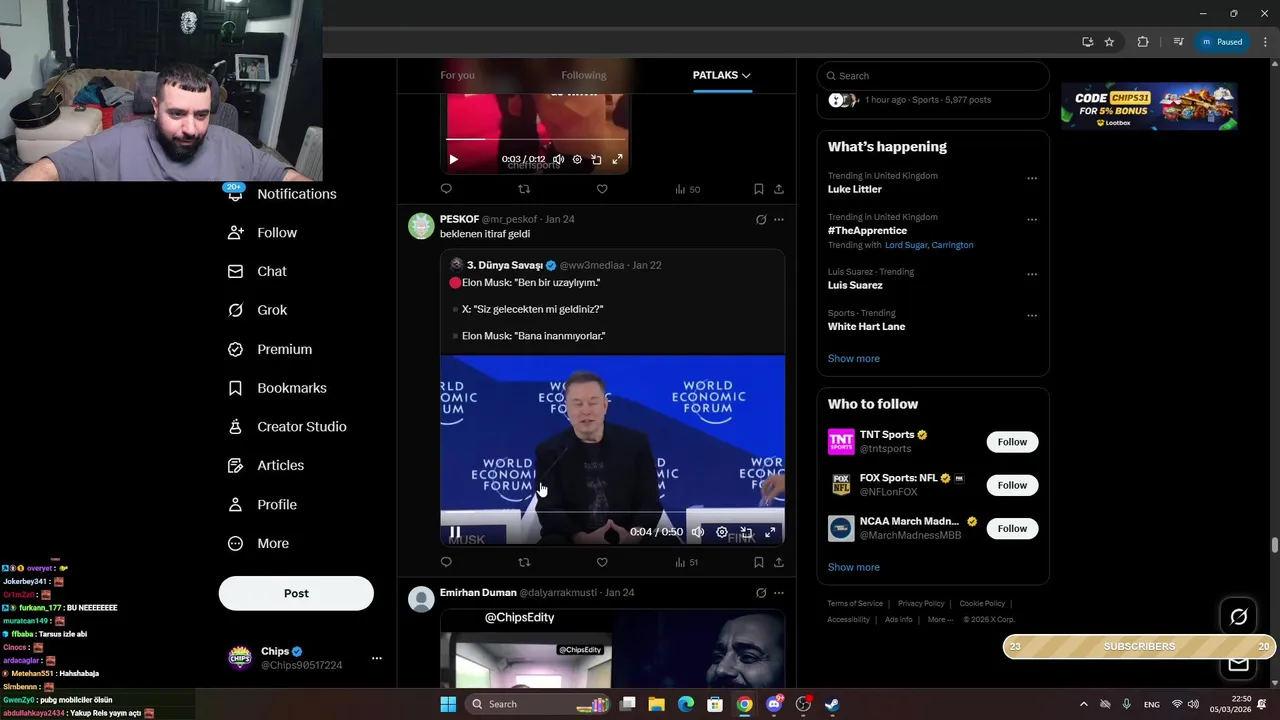Toggle microphone in the system tray
The image size is (1280, 720).
1127,704
